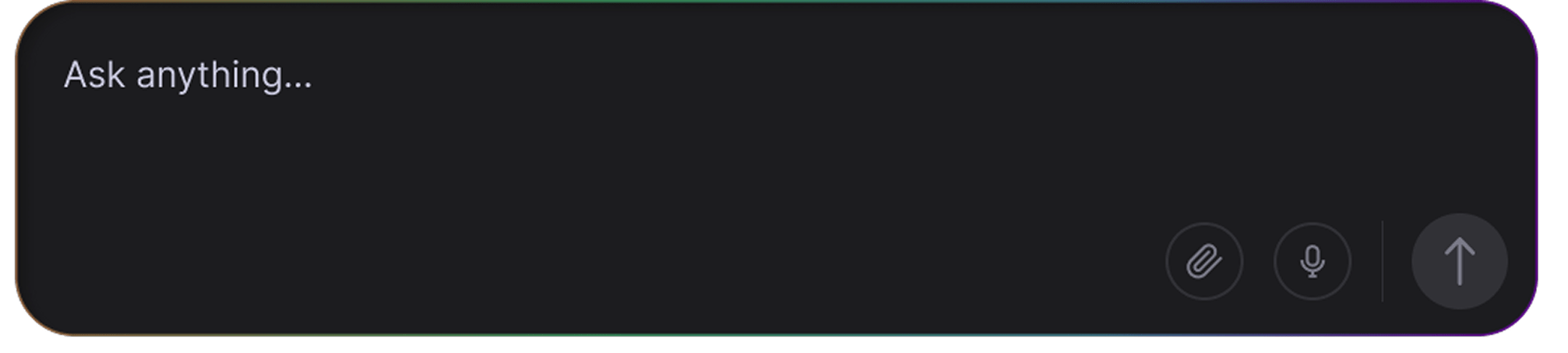Submit the prompt with the arrow button
This screenshot has height=353, width=1568.
tap(1459, 261)
